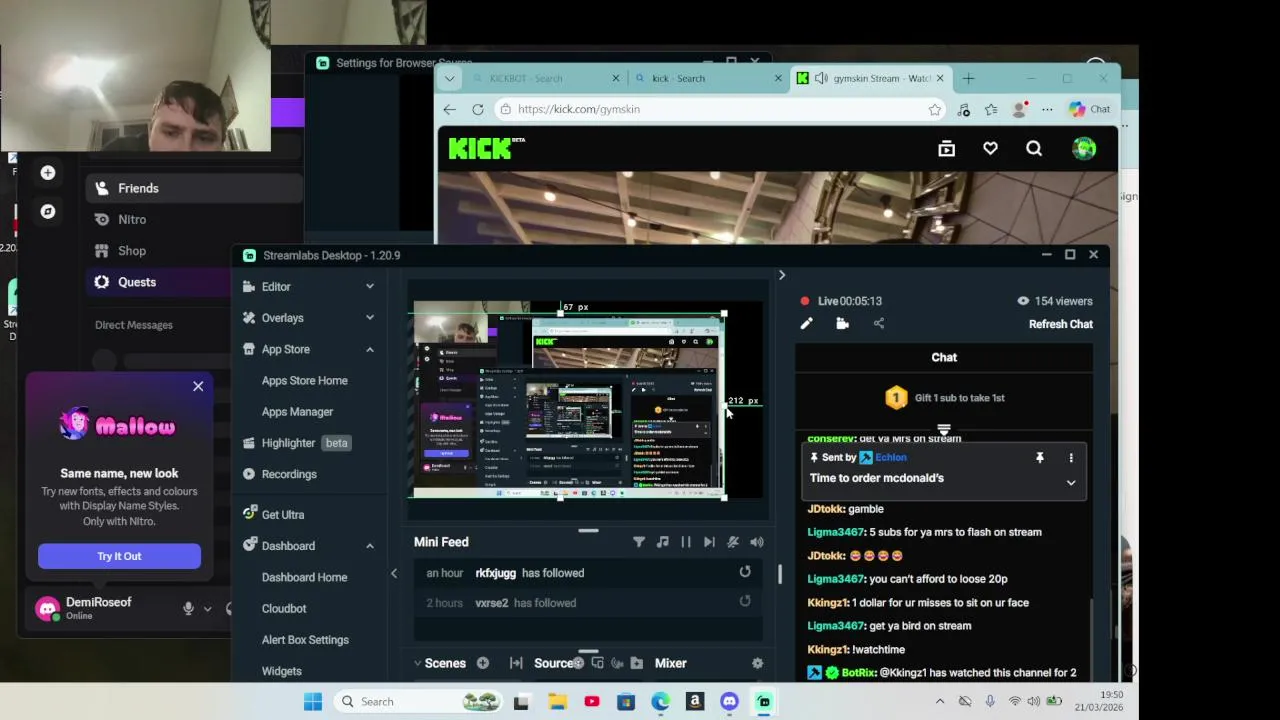Click the scene transitions icon beside Scenes
This screenshot has width=1280, height=720.
coord(516,663)
